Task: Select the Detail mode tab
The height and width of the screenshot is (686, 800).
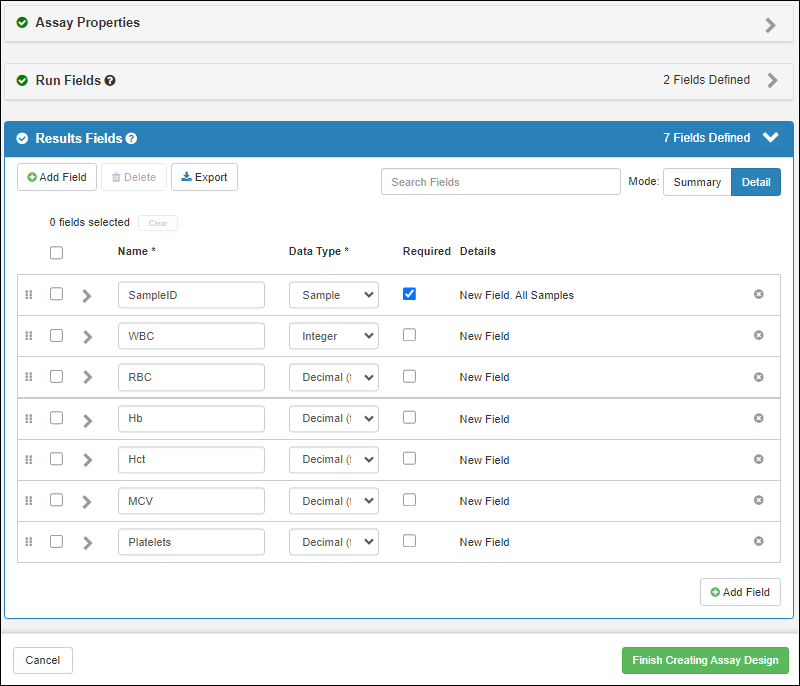Action: [x=756, y=182]
